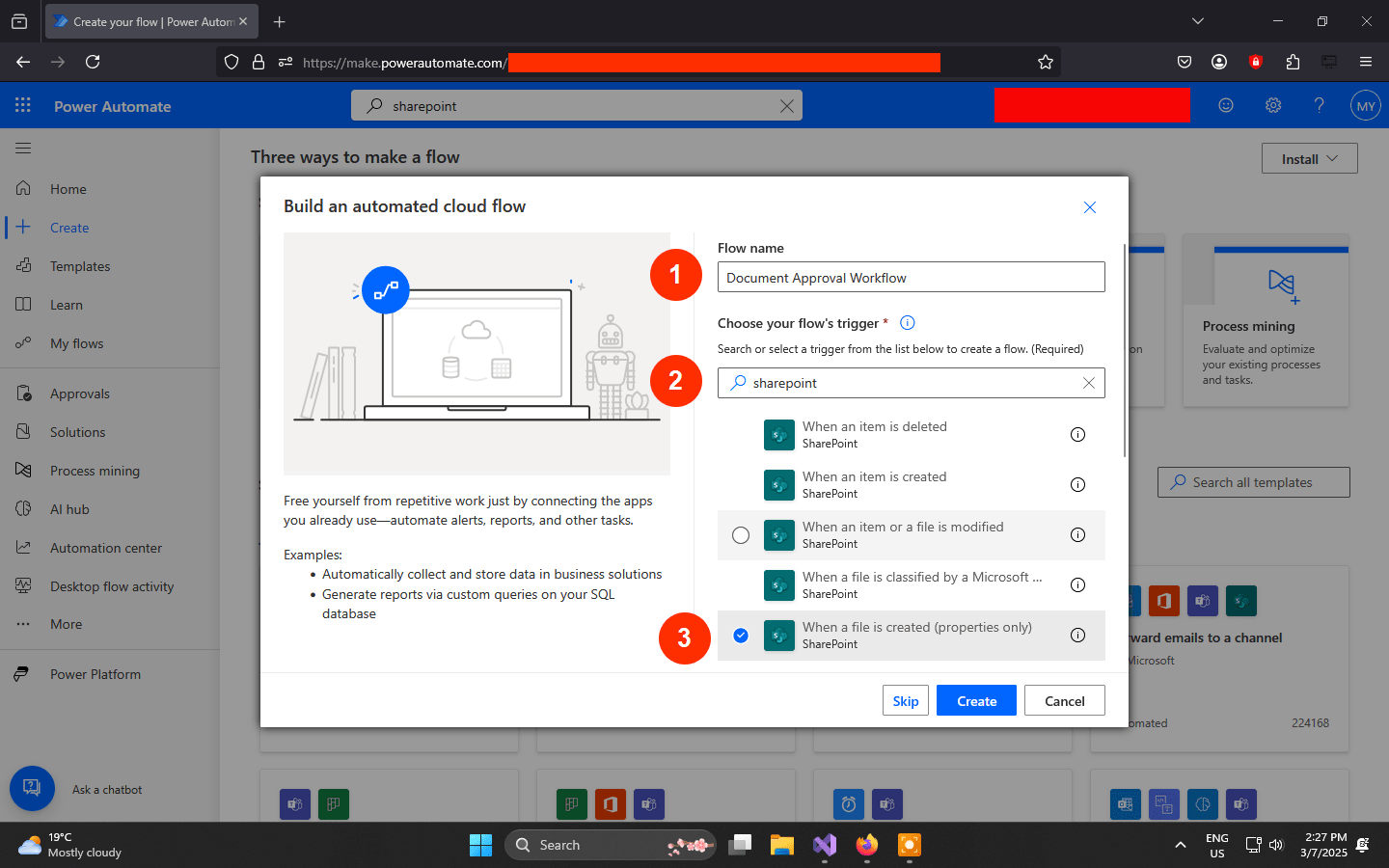Screen dimensions: 1389x868
Task: Show info for When an item or a file is modified
Action: (1078, 535)
